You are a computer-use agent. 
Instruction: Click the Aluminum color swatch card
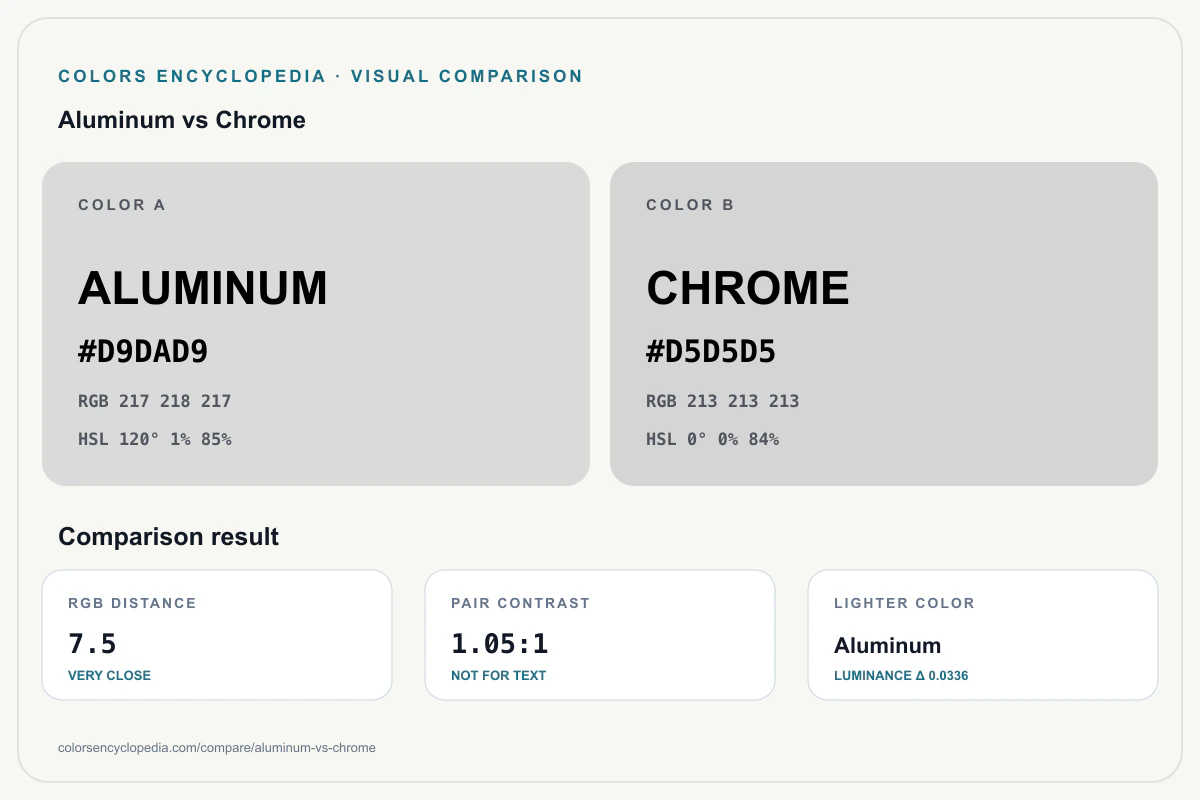316,324
